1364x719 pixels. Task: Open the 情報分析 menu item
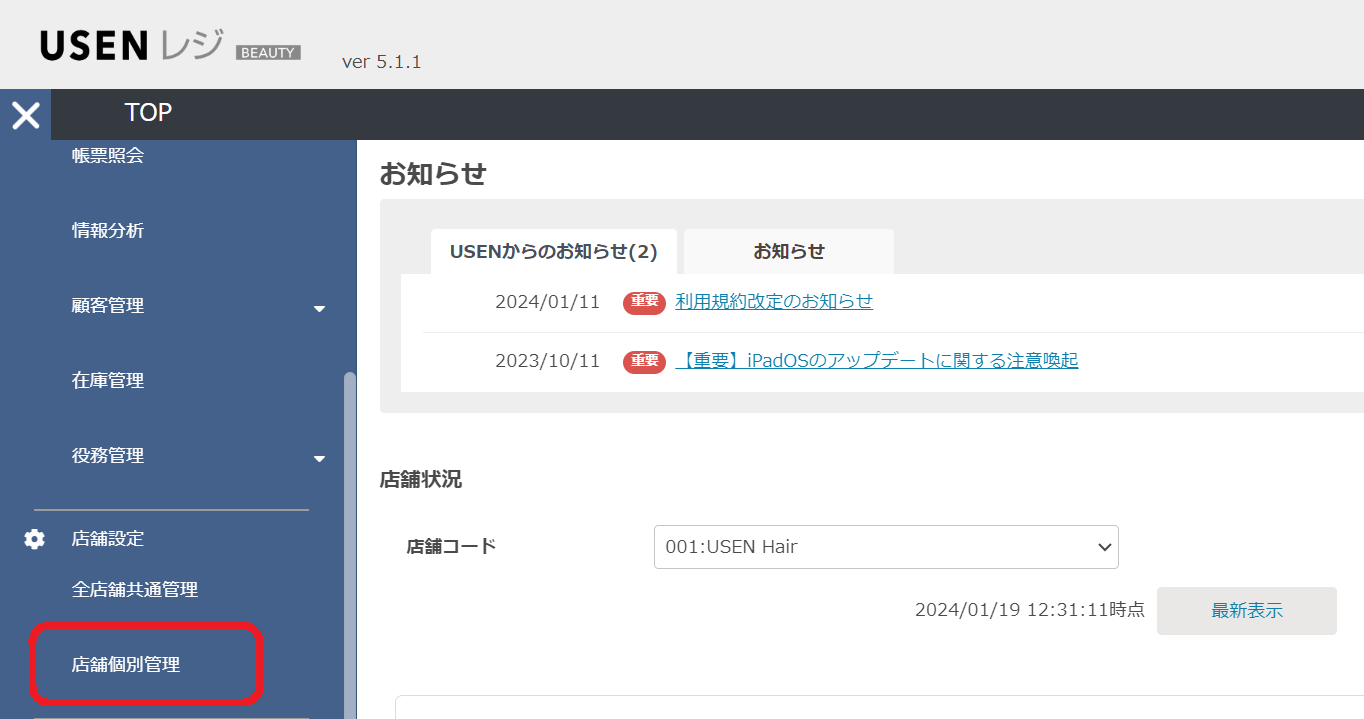pos(108,231)
